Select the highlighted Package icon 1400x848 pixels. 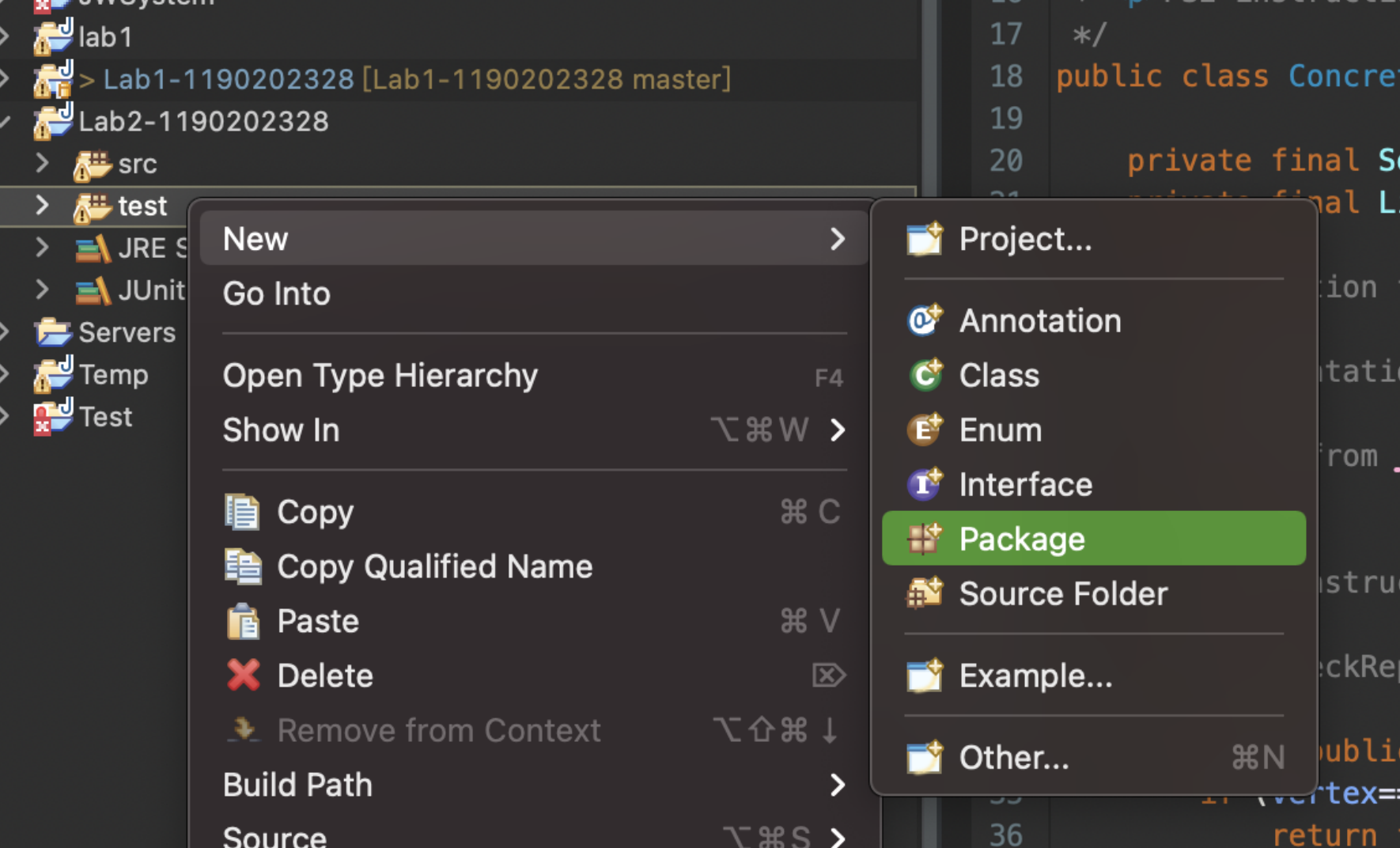[x=924, y=538]
